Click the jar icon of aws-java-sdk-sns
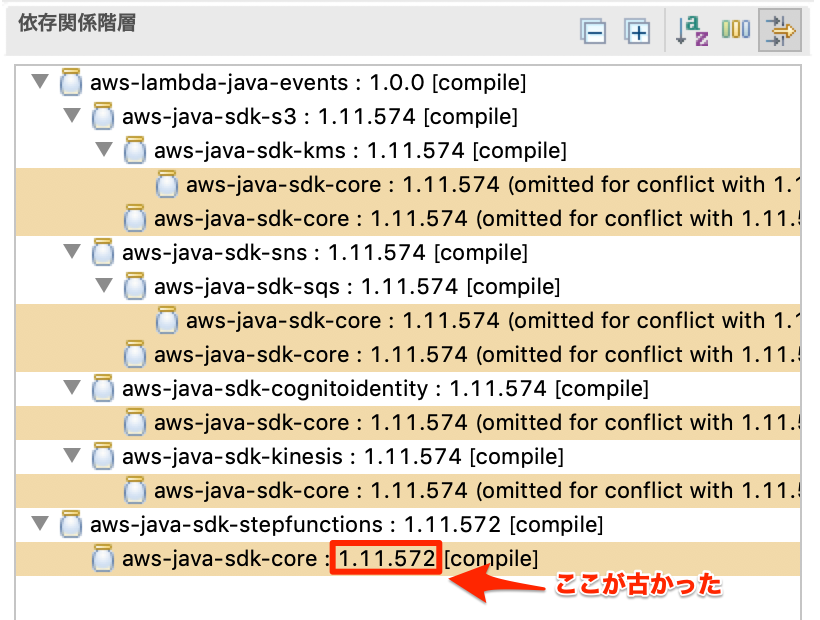This screenshot has height=620, width=820. [102, 252]
